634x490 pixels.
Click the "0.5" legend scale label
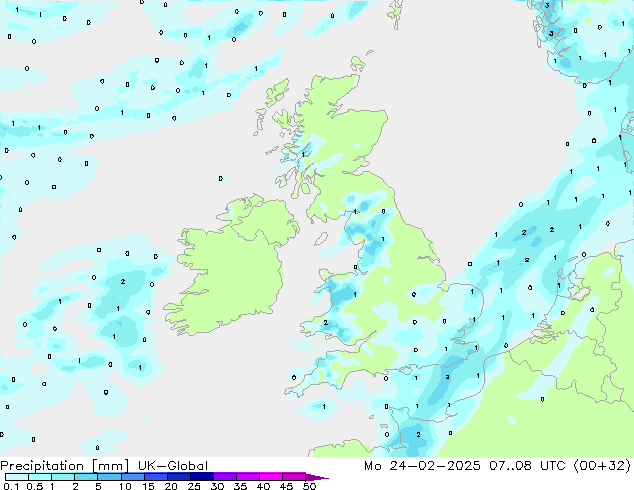coord(35,486)
